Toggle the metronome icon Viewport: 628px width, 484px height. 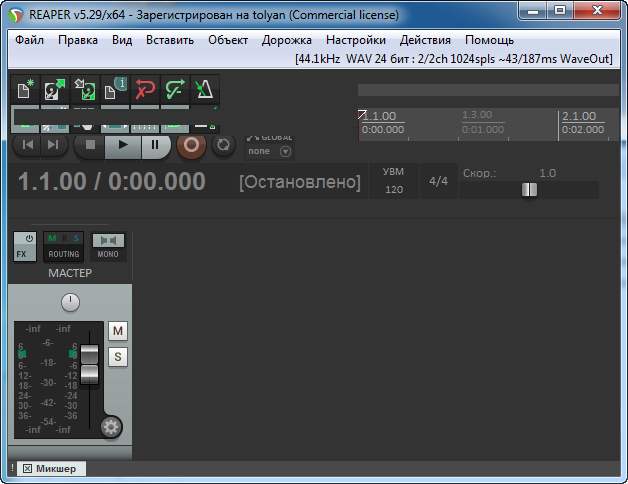pyautogui.click(x=204, y=91)
